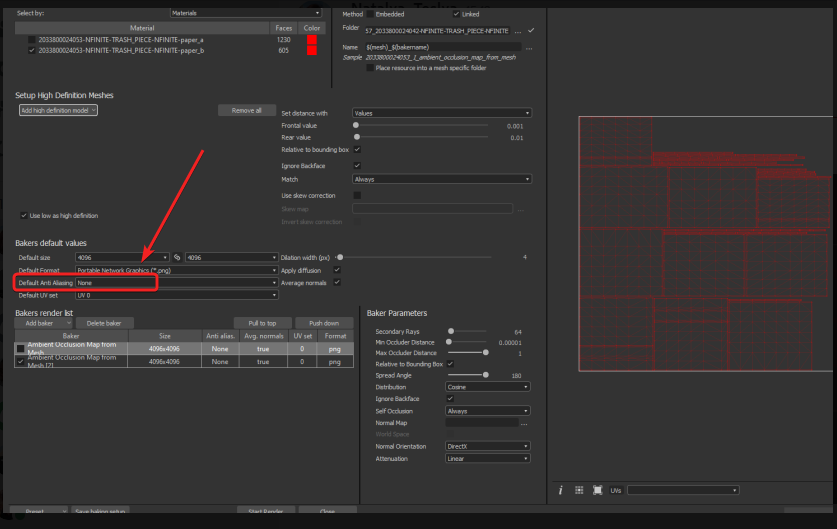This screenshot has height=529, width=837.
Task: Enable the Embedded method checkbox
Action: 370,14
